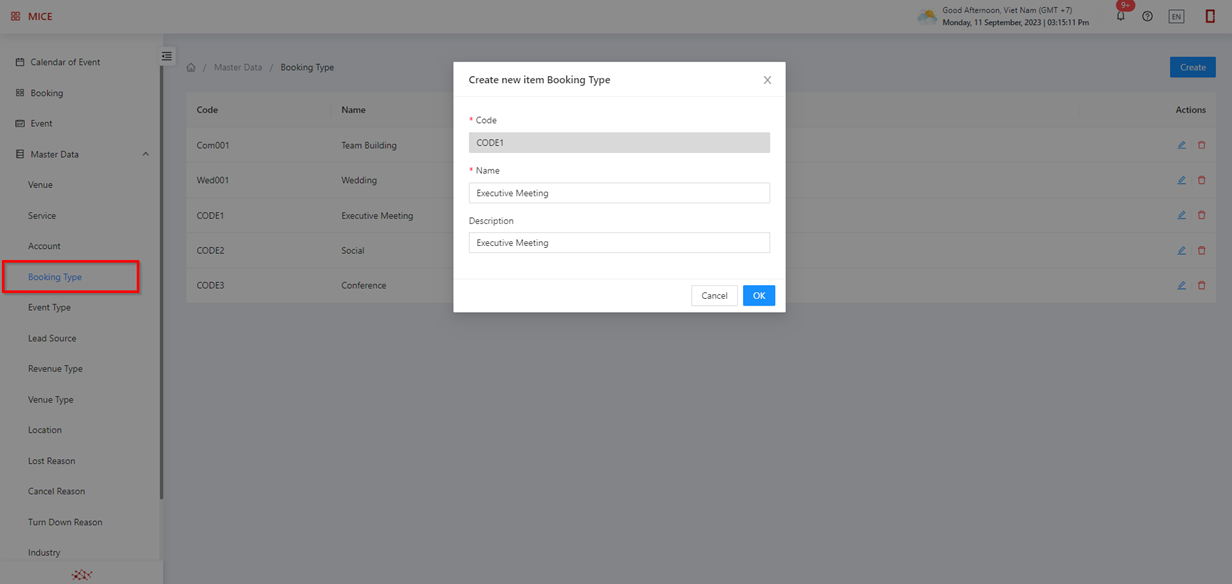Focus the Description input field

tap(619, 243)
